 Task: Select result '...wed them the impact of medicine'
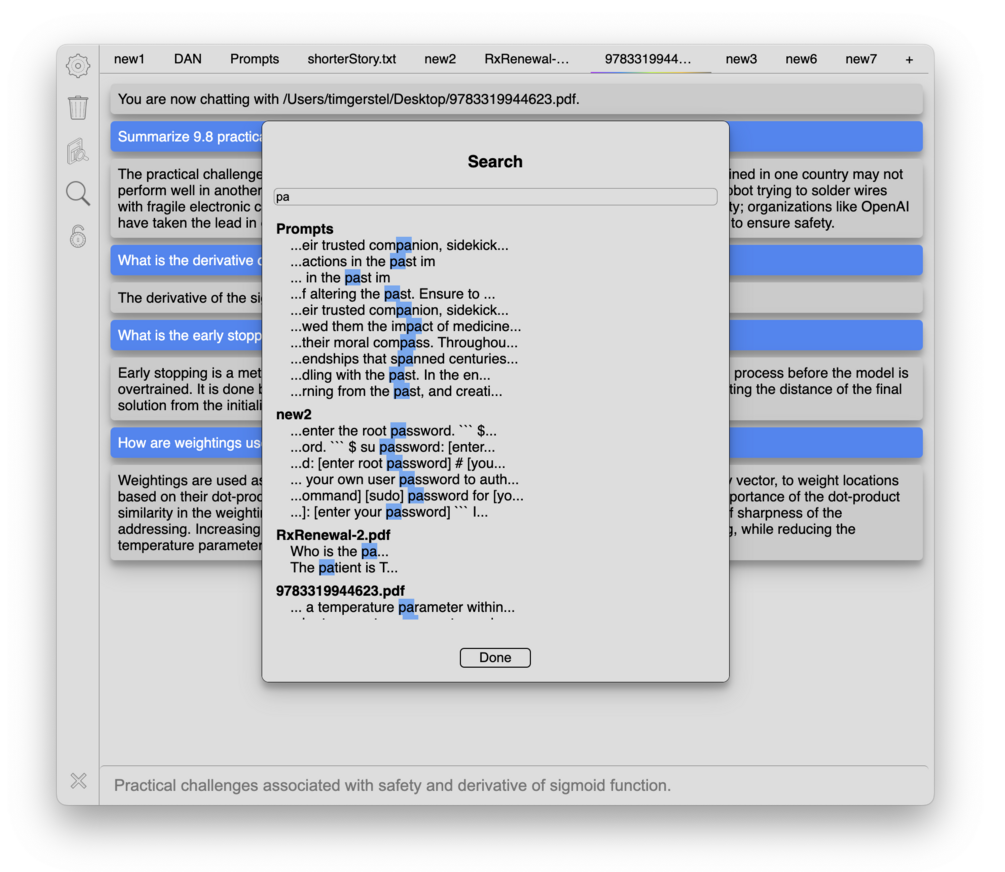point(405,326)
